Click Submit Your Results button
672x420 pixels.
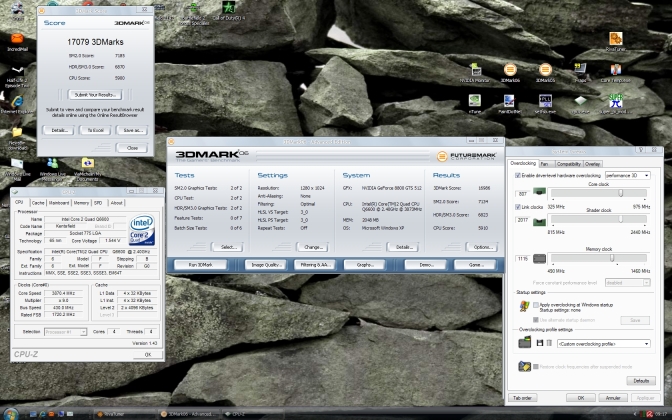coord(95,95)
